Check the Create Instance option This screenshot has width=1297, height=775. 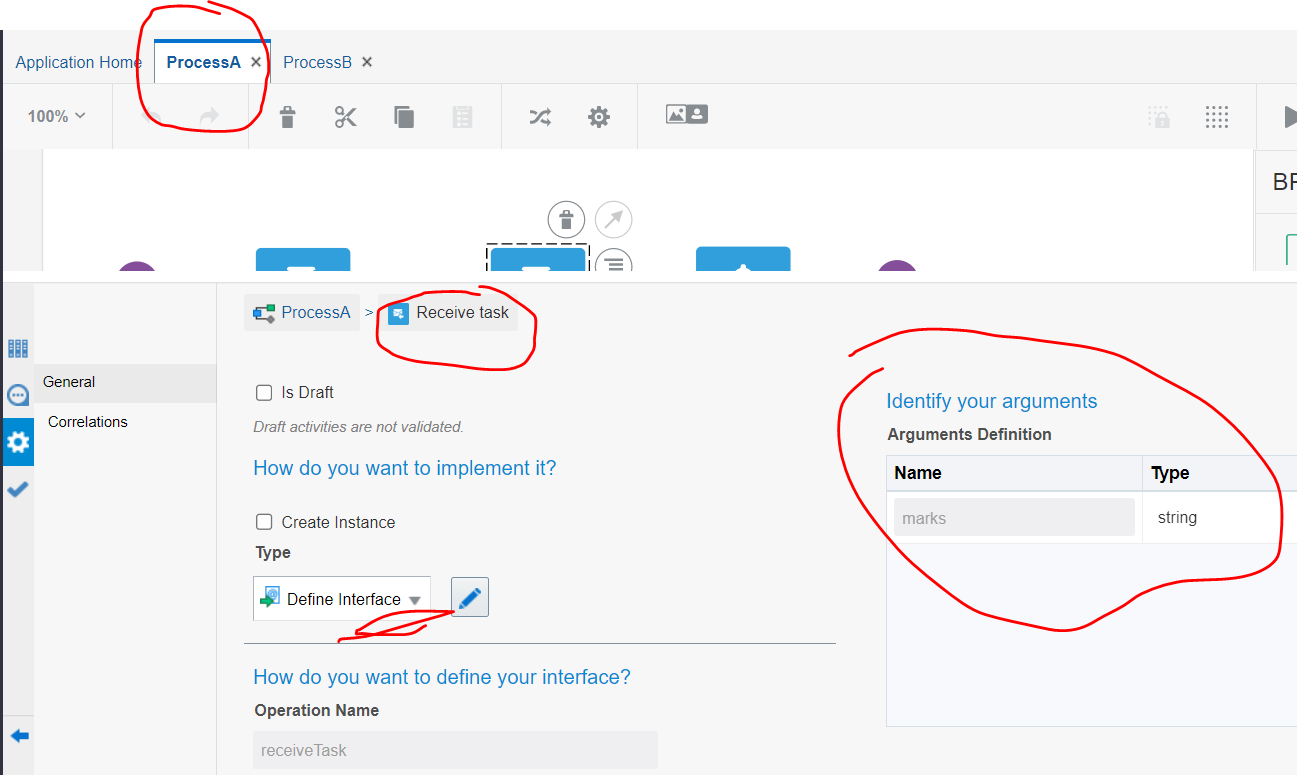tap(264, 521)
